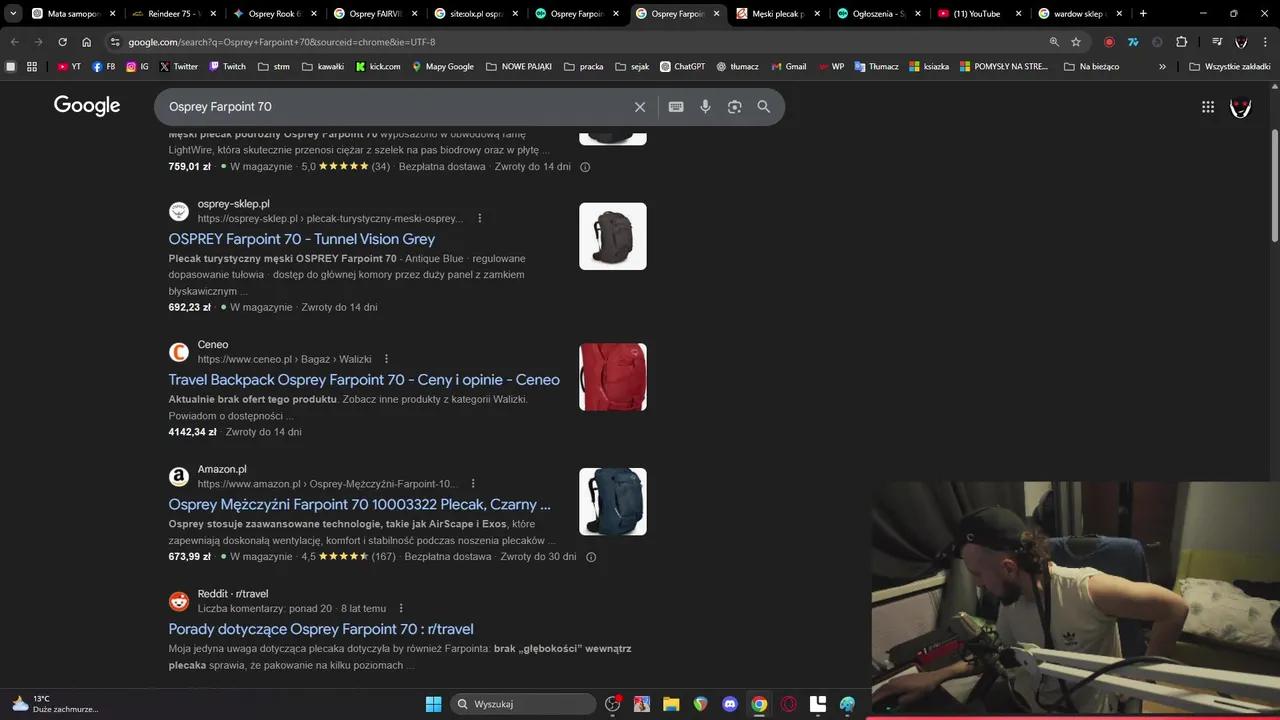The image size is (1280, 720).
Task: Open 'Porady dotyczące Osprey Farpoint 70' Reddit link
Action: click(x=321, y=629)
